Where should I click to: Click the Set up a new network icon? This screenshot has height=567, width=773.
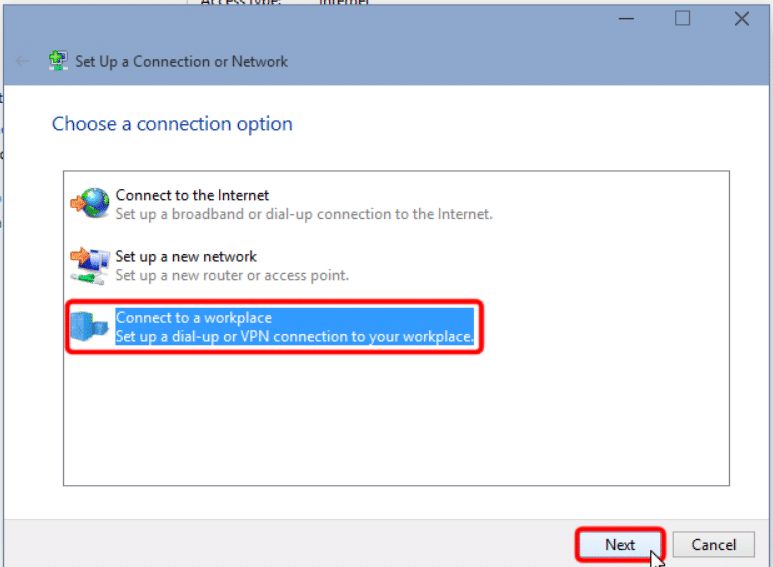(x=90, y=266)
